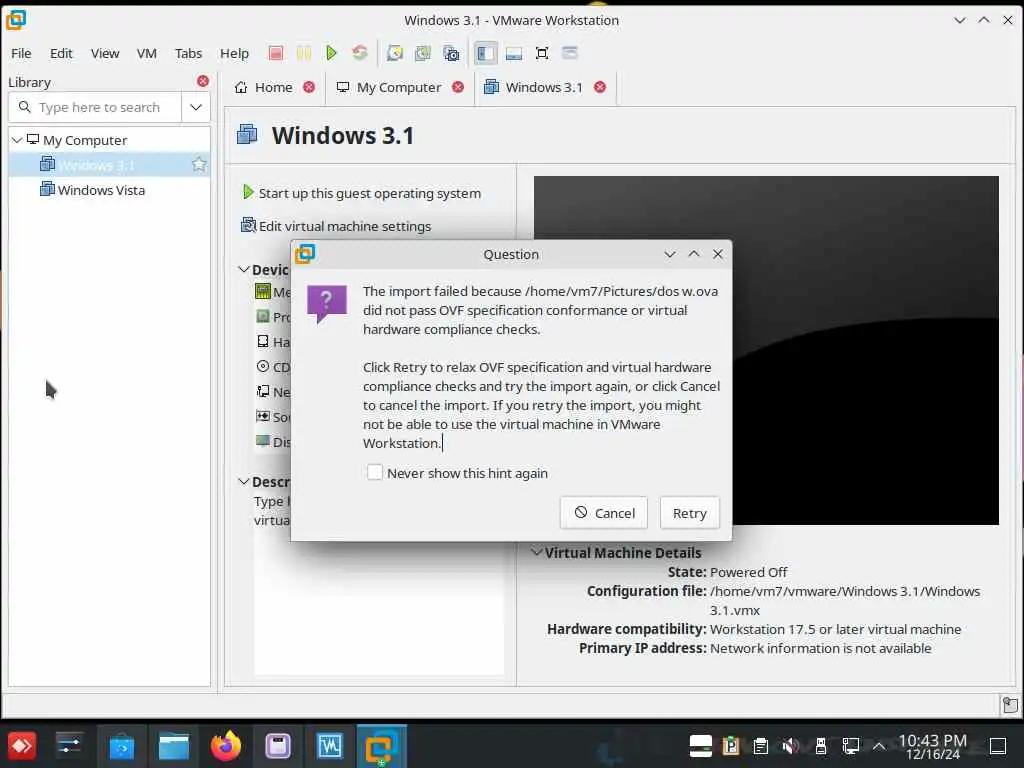Click the VMware logo in main title bar

[16, 20]
